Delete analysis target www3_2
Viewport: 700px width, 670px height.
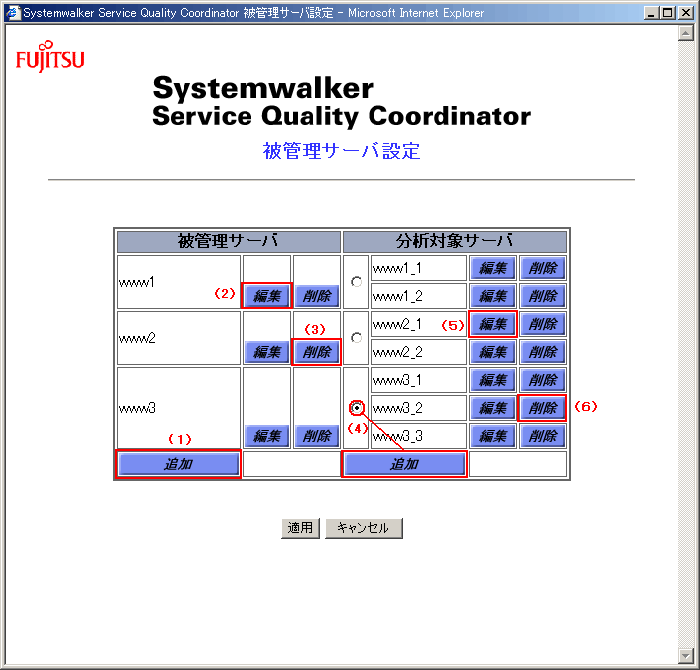tap(542, 408)
